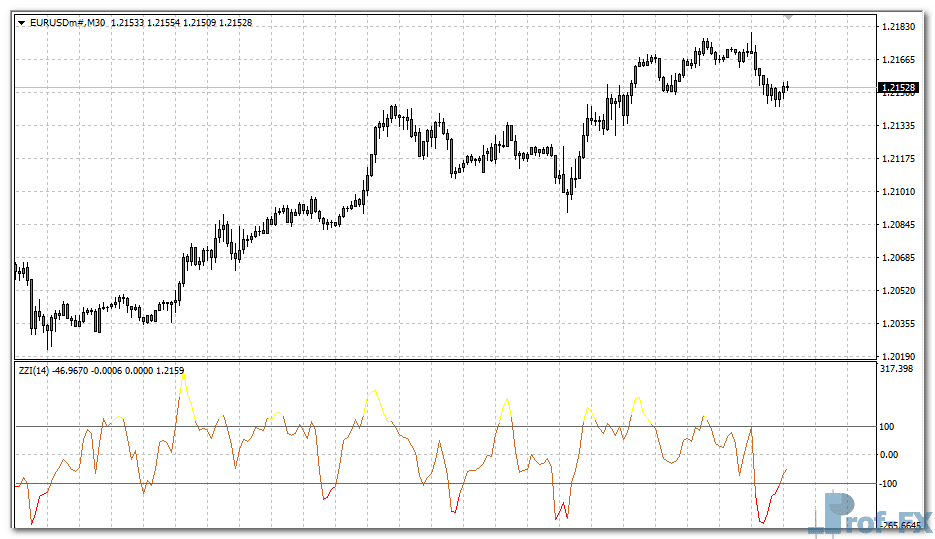Click the 317.398 indicator maximum value

pyautogui.click(x=897, y=369)
